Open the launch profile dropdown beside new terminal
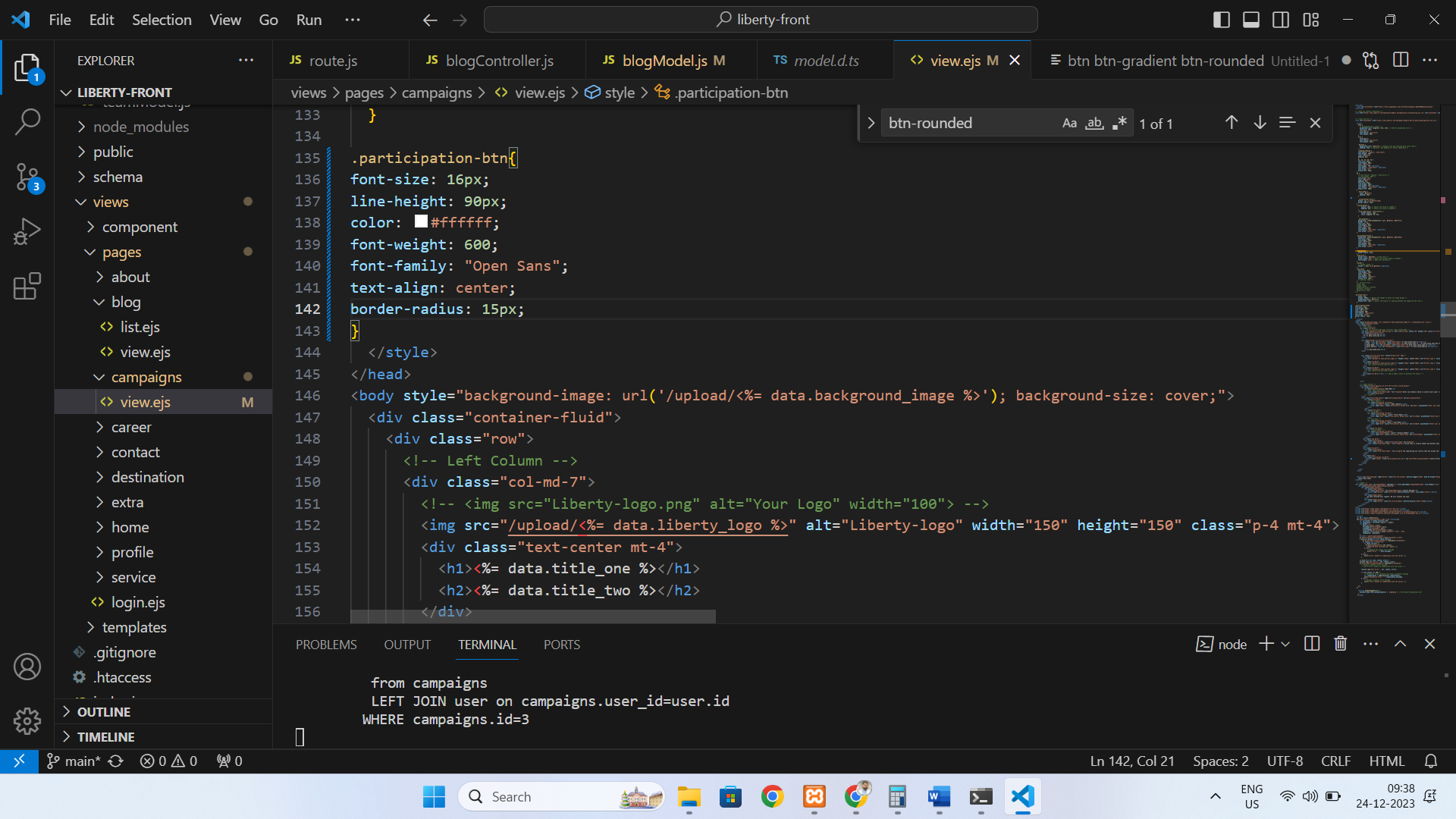1456x819 pixels. [x=1285, y=644]
